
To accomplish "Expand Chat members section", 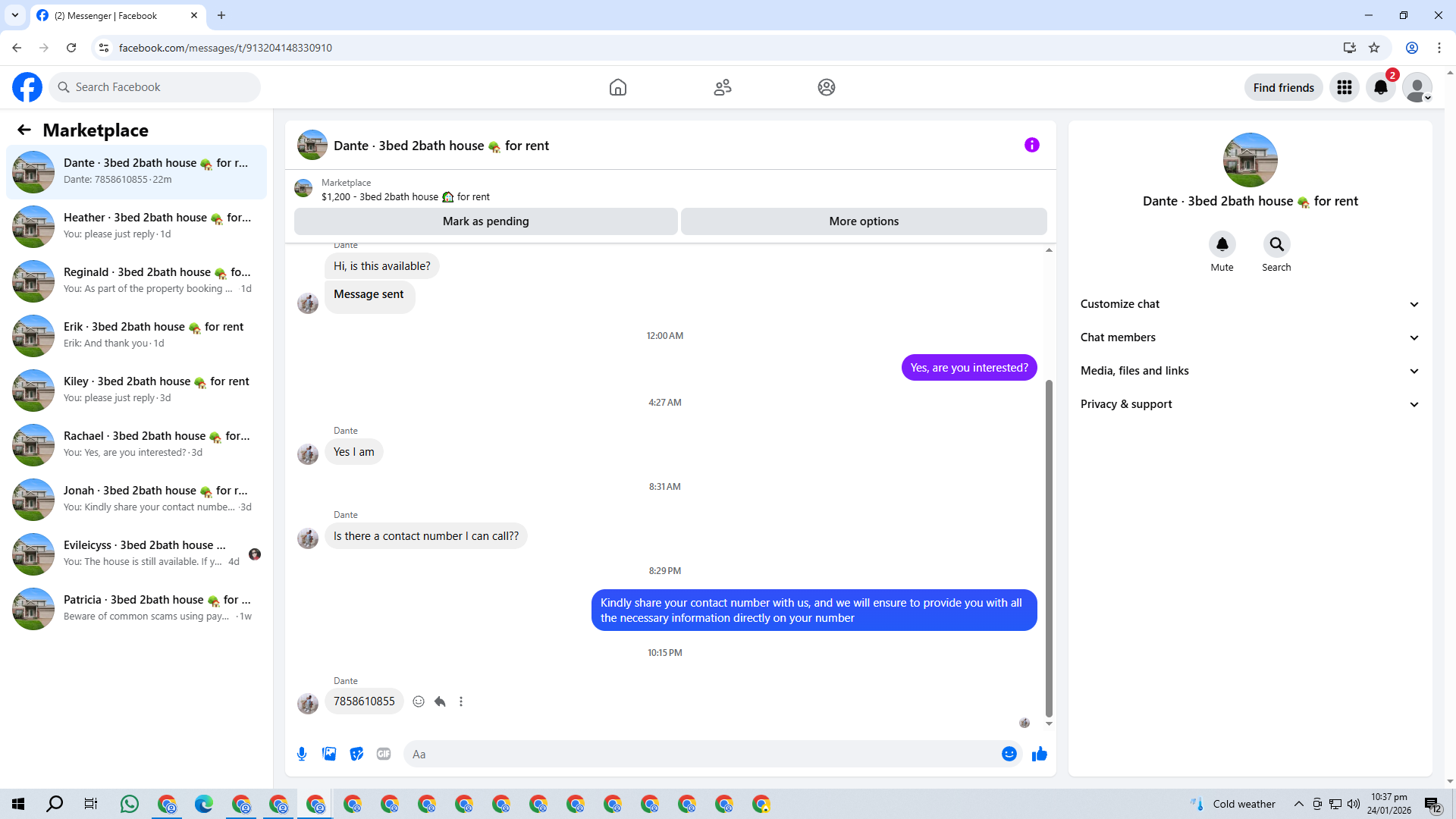I will (x=1250, y=337).
